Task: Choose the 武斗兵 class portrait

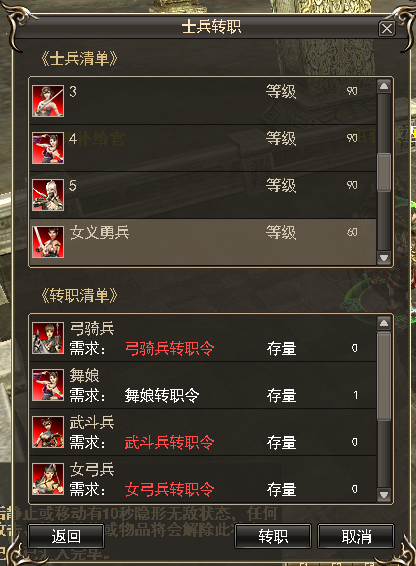Action: coord(48,432)
